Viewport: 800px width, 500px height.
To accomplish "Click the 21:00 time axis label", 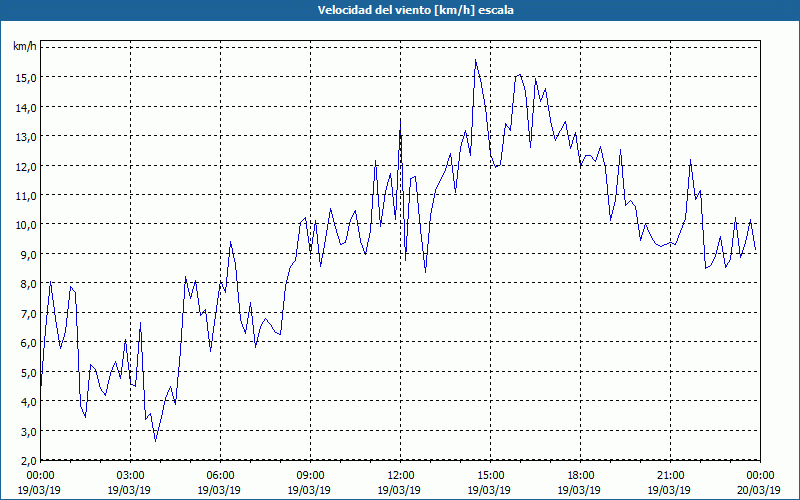I will click(670, 476).
